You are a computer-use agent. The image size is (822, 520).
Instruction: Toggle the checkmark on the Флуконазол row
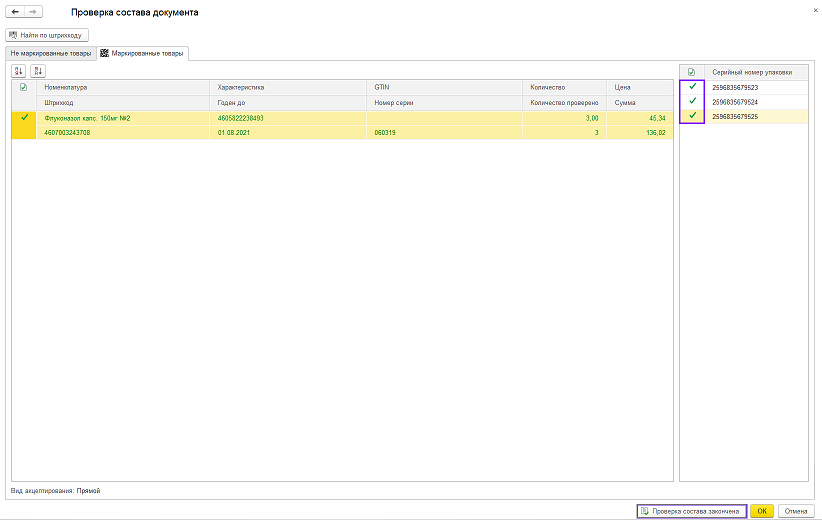[23, 117]
